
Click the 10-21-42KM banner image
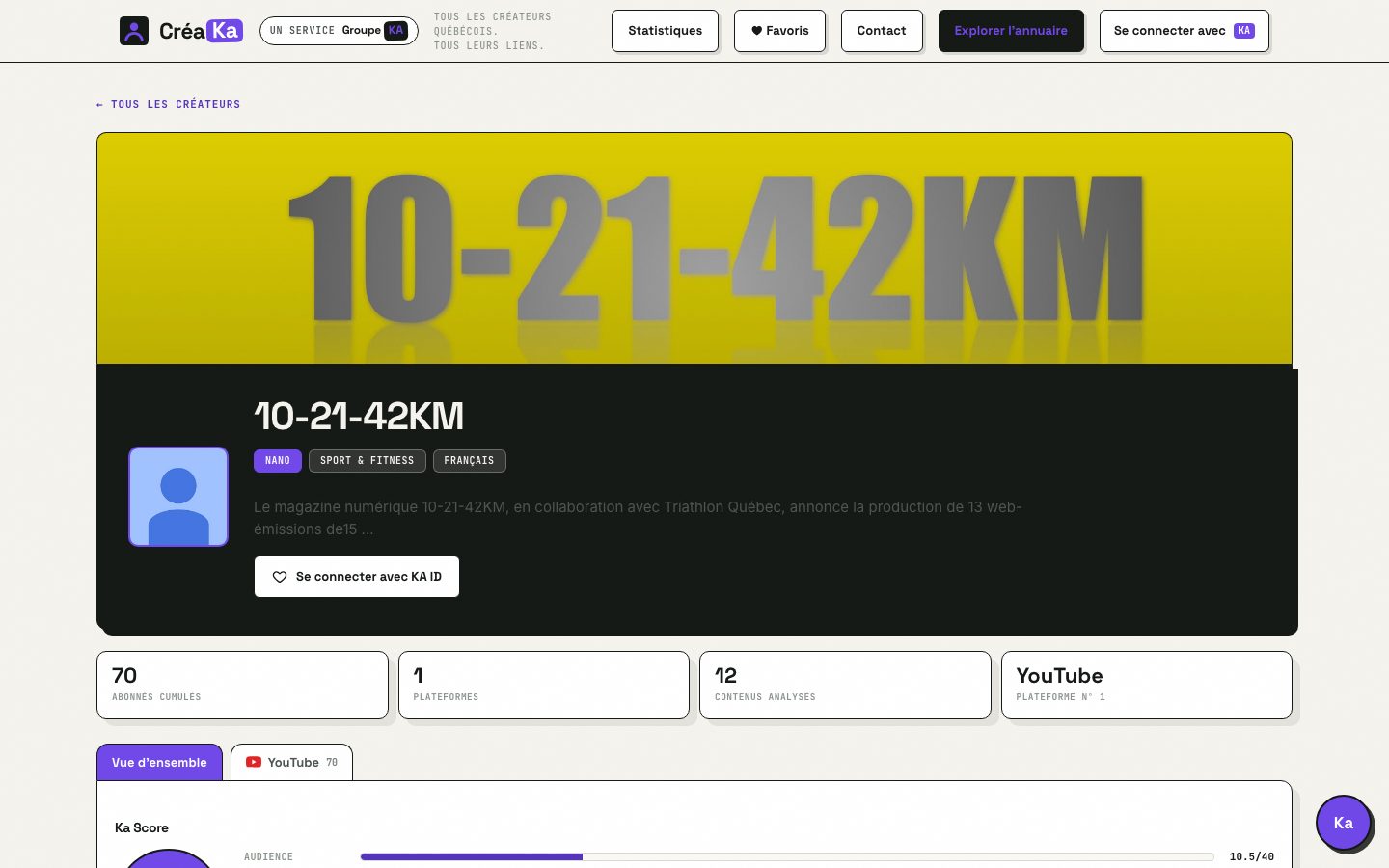point(694,248)
